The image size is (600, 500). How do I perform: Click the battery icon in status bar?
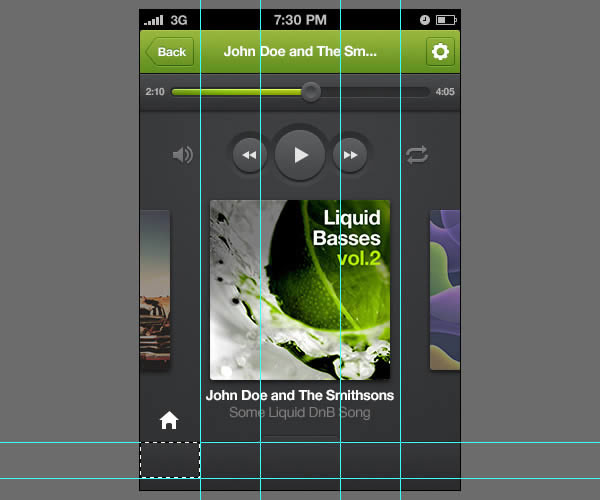pyautogui.click(x=445, y=20)
